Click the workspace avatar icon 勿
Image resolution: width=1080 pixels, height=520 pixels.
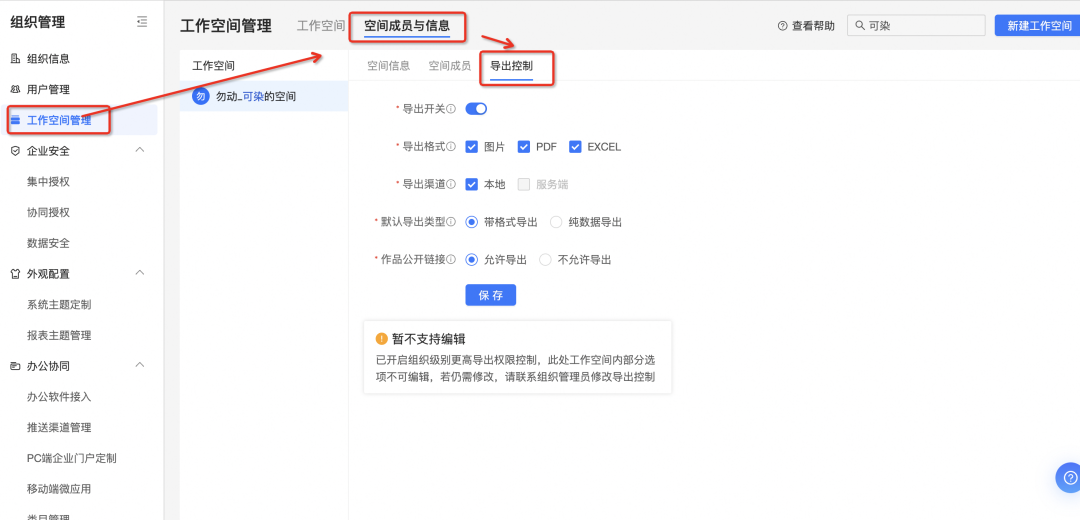[200, 97]
